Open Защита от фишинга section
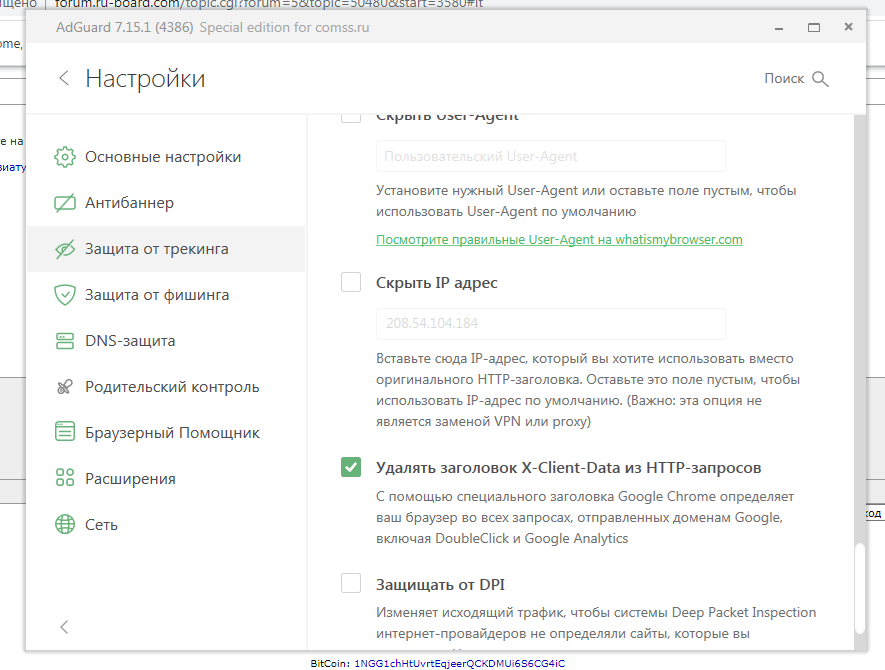 (166, 295)
